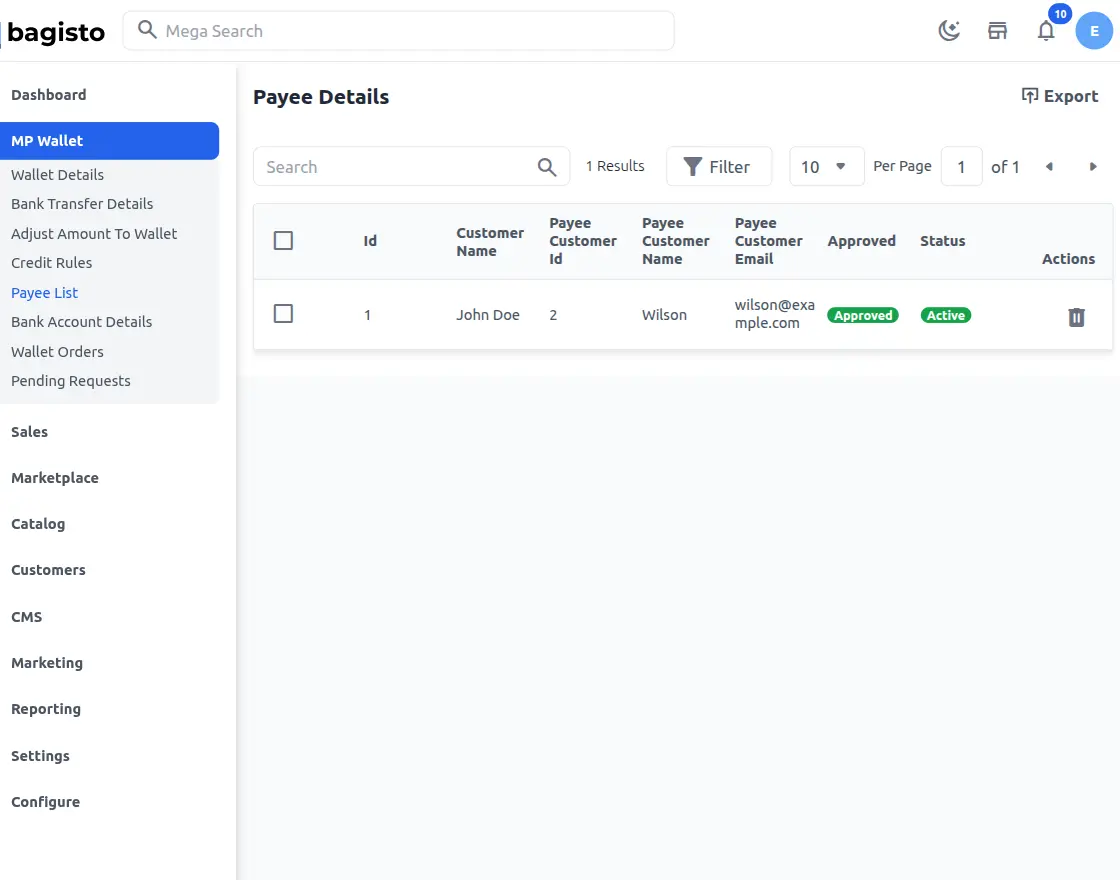Viewport: 1120px width, 880px height.
Task: Click the page number input box
Action: tap(961, 167)
